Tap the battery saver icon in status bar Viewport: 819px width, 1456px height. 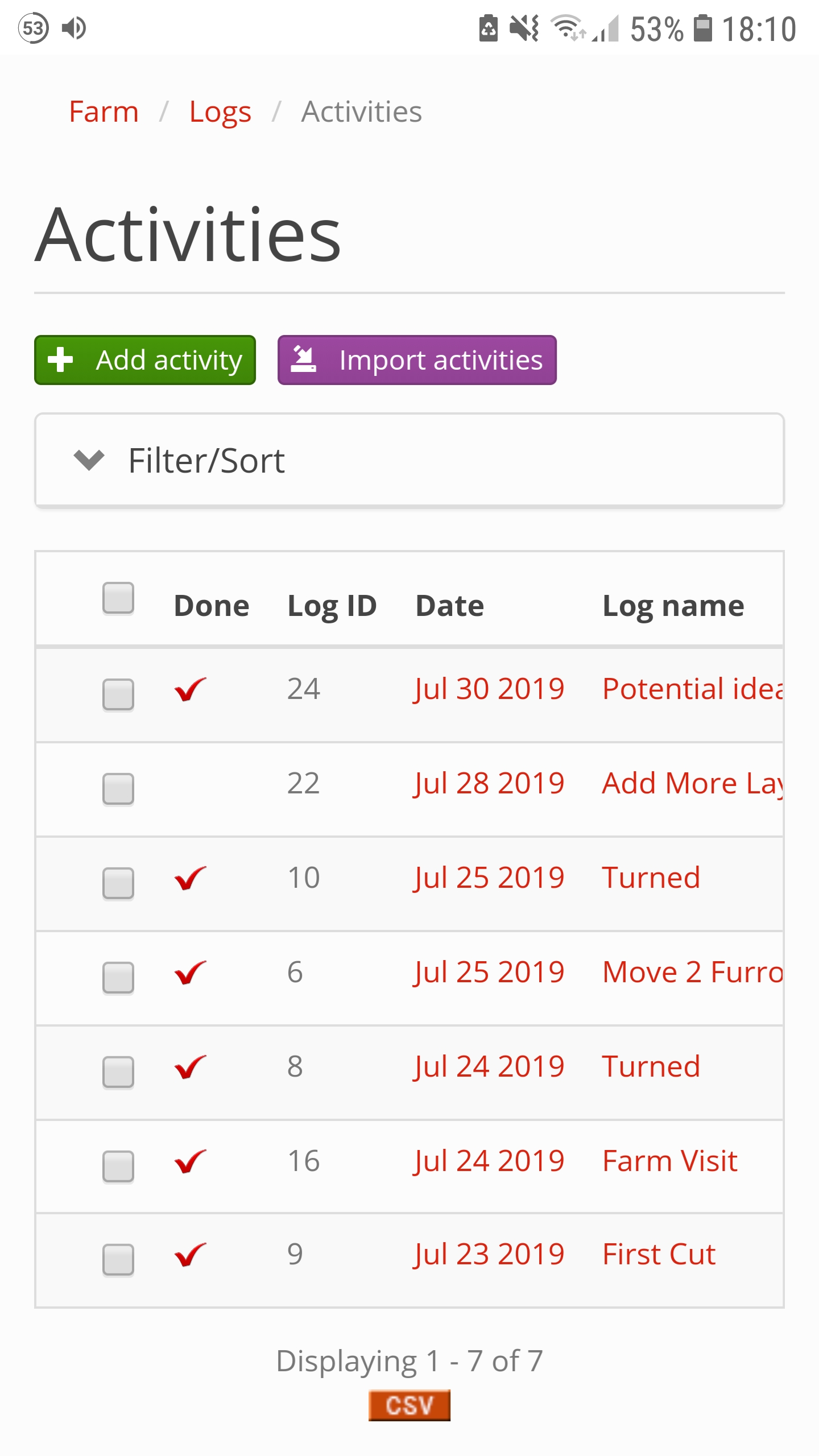[x=489, y=28]
